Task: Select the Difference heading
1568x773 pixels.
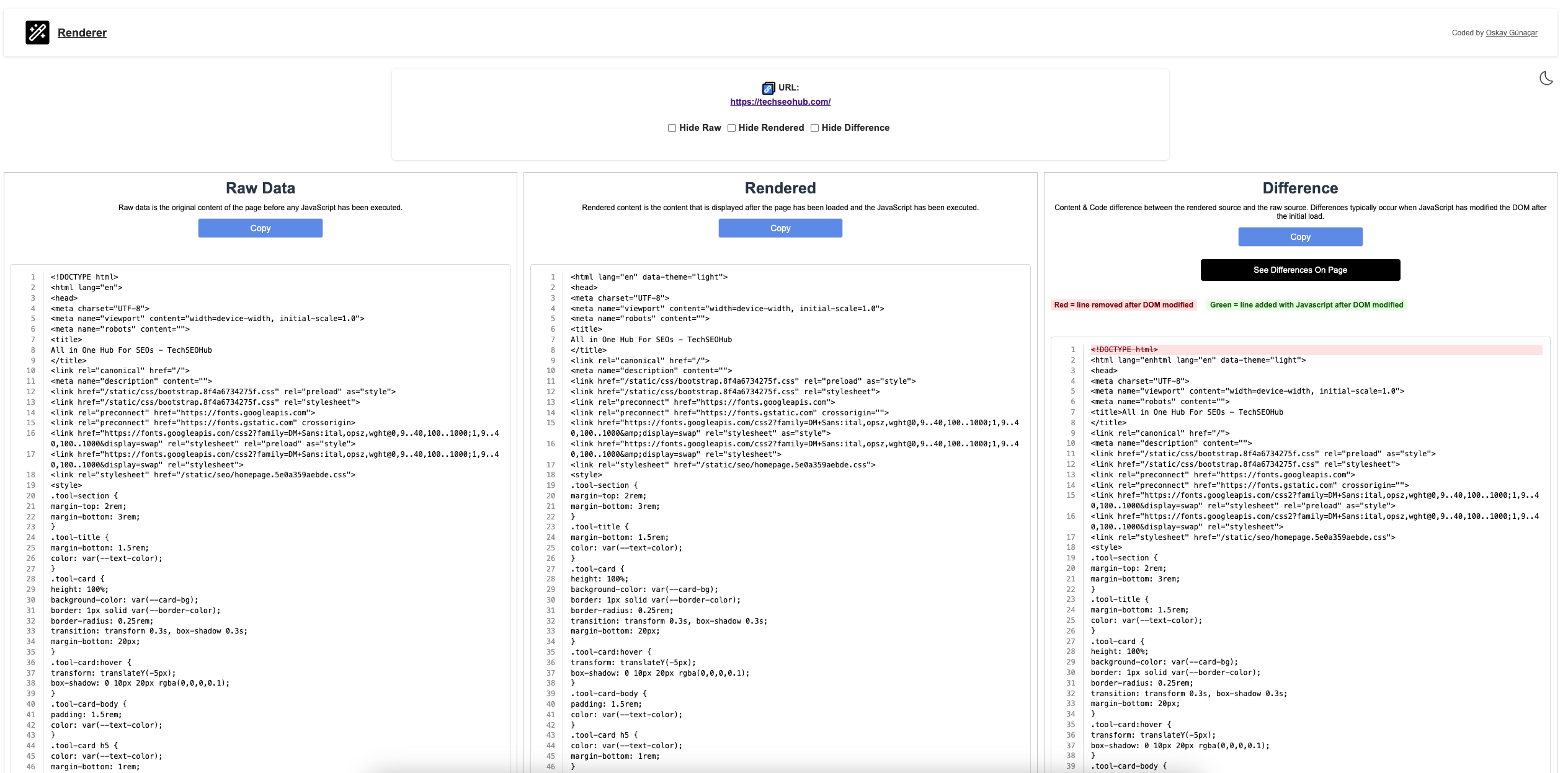Action: [x=1300, y=188]
